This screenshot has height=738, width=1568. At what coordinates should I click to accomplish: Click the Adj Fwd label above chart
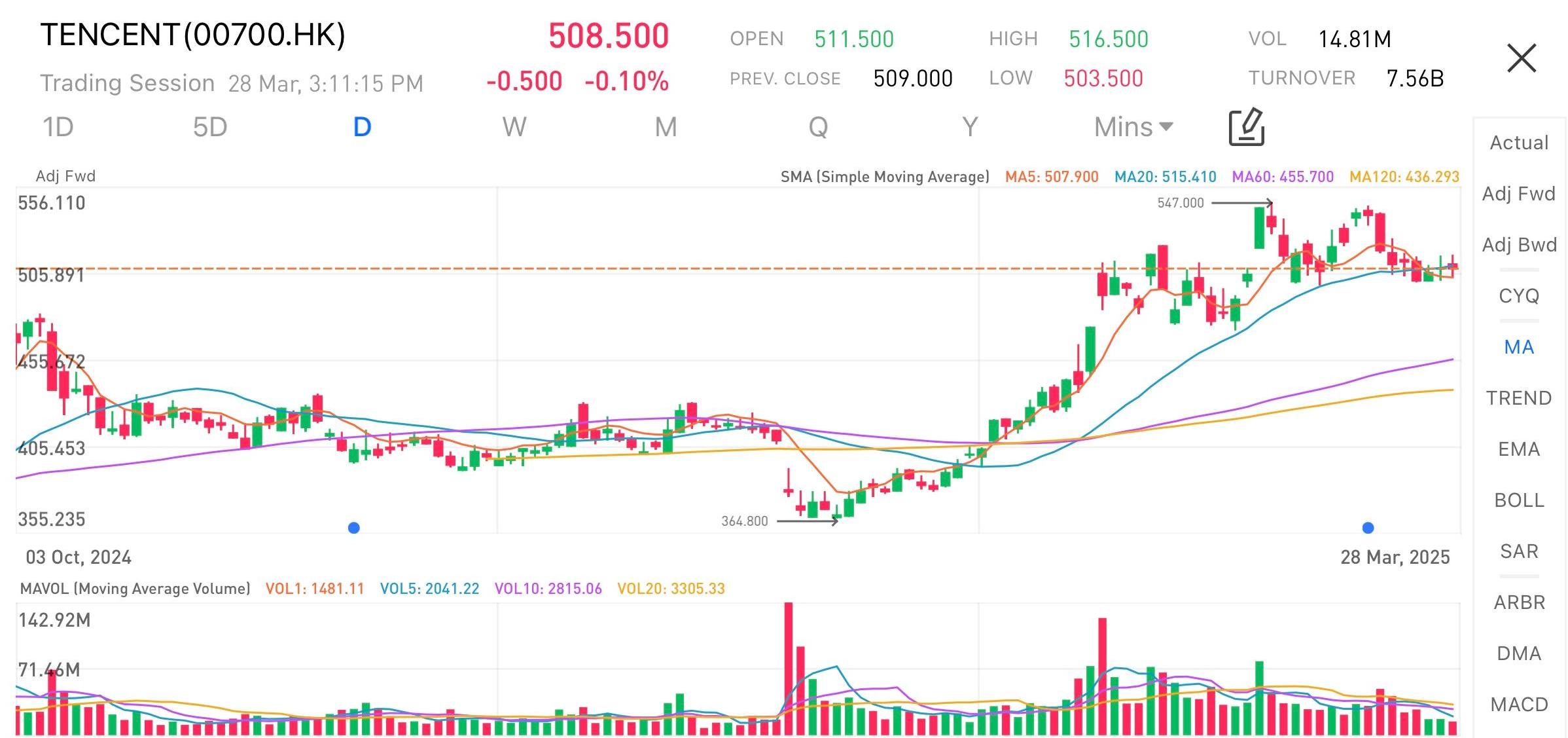(65, 176)
